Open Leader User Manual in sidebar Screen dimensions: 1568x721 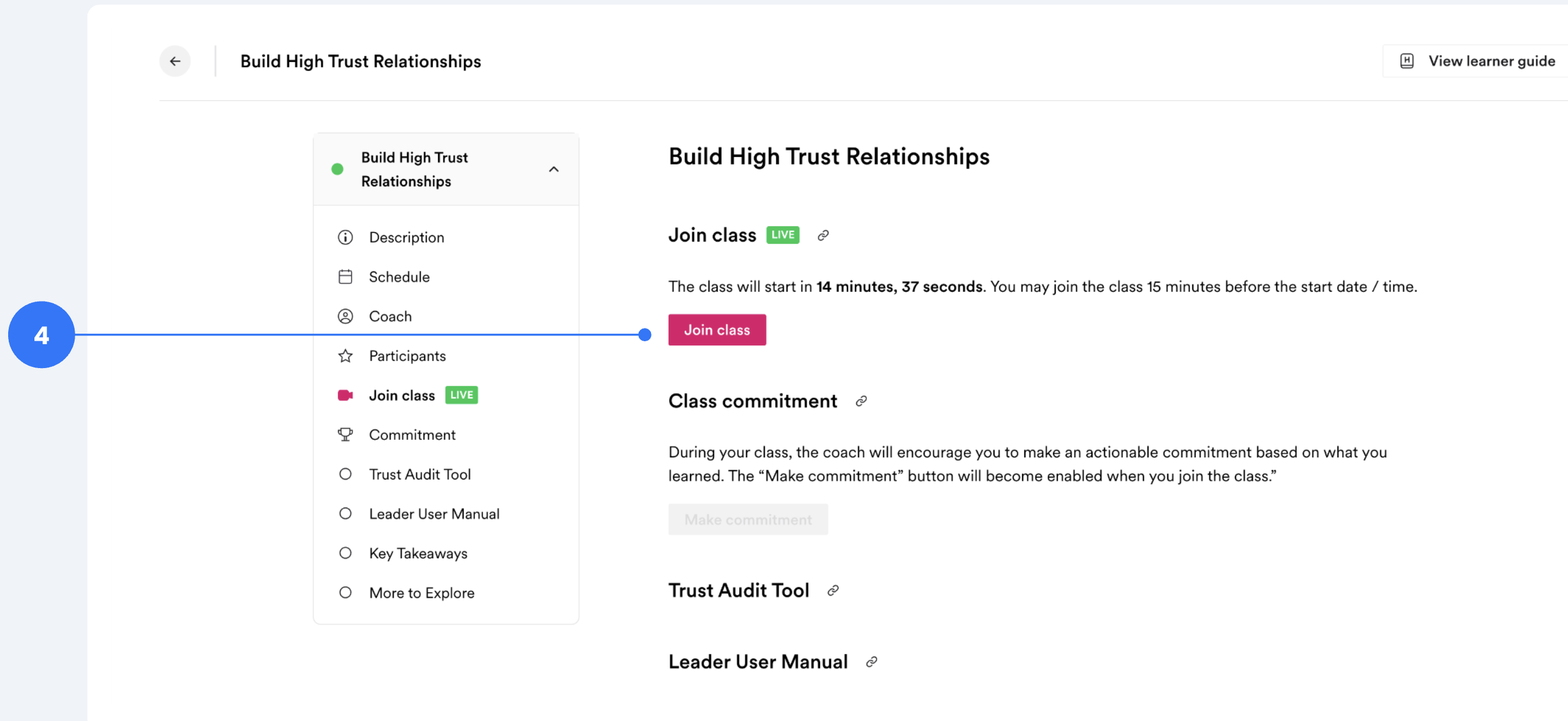434,514
